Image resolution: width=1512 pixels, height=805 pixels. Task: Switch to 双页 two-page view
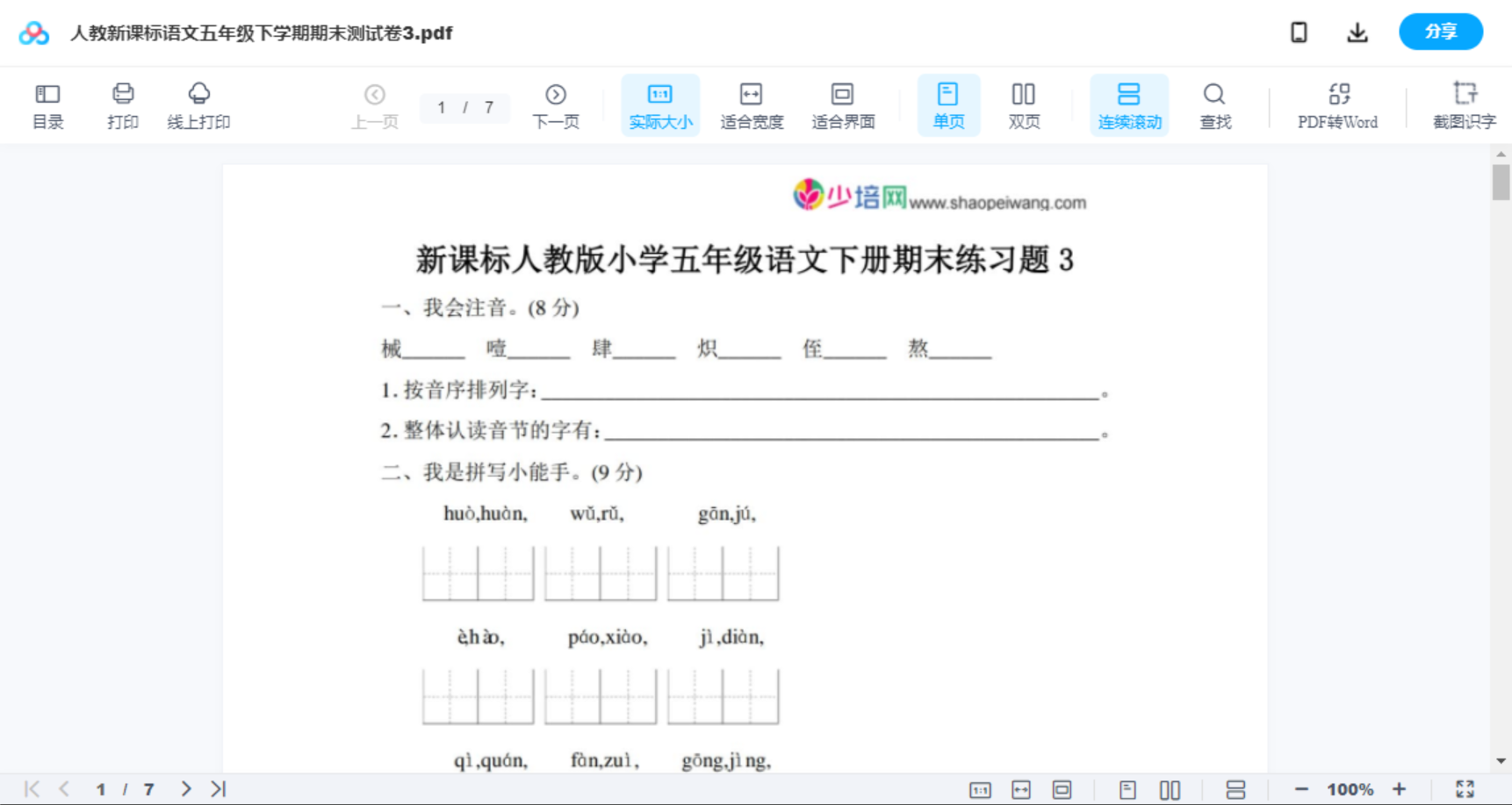(x=1024, y=104)
